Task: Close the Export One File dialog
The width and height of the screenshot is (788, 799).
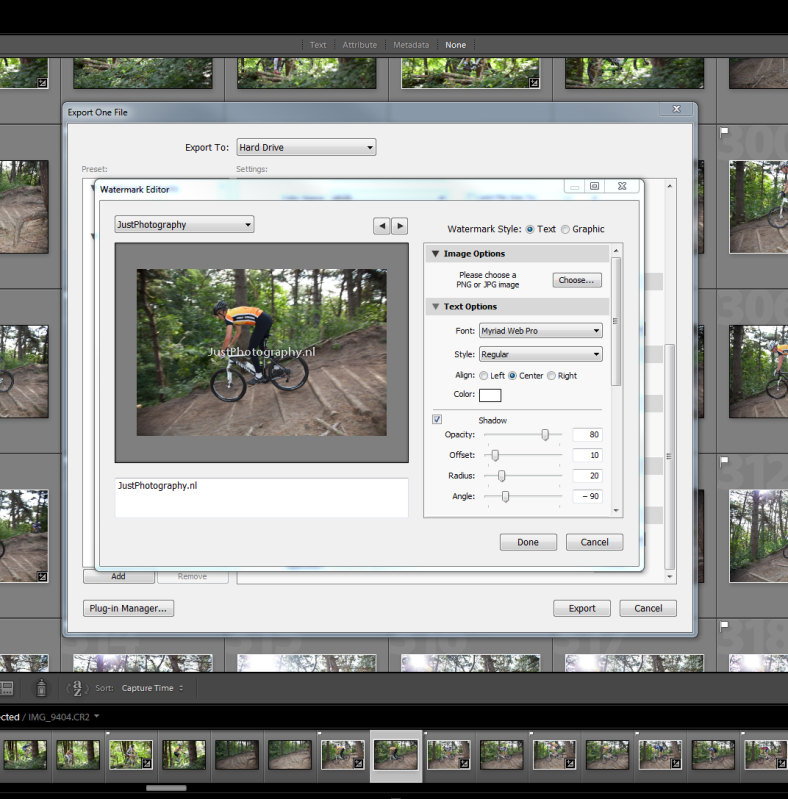Action: click(x=676, y=109)
